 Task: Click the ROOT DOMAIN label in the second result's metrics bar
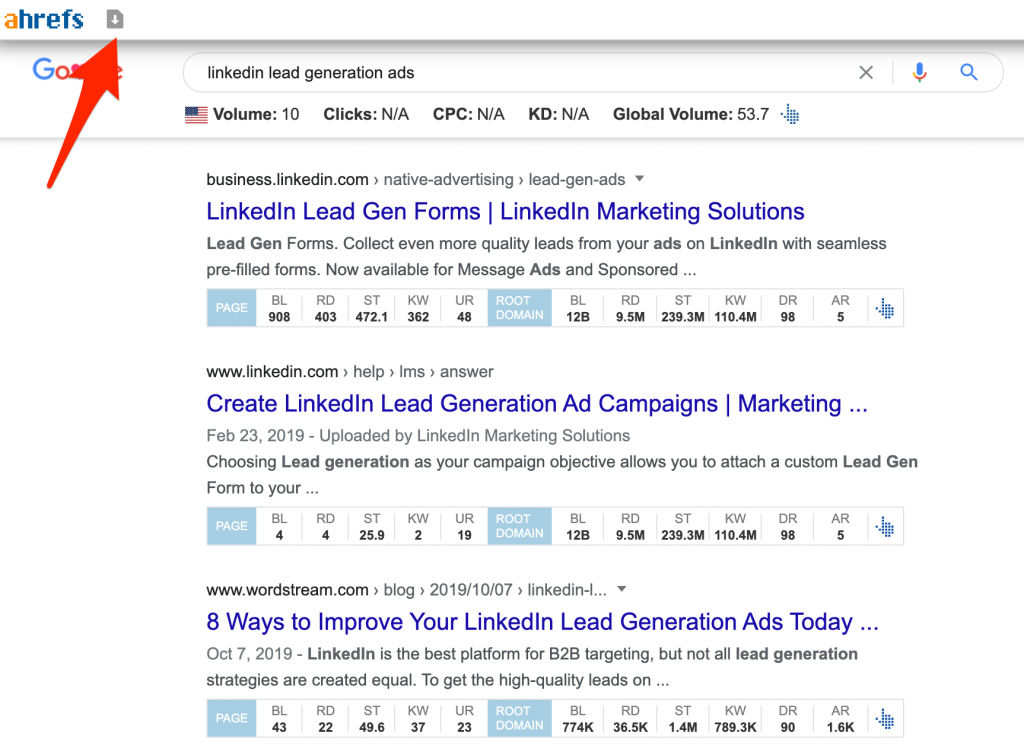tap(520, 526)
